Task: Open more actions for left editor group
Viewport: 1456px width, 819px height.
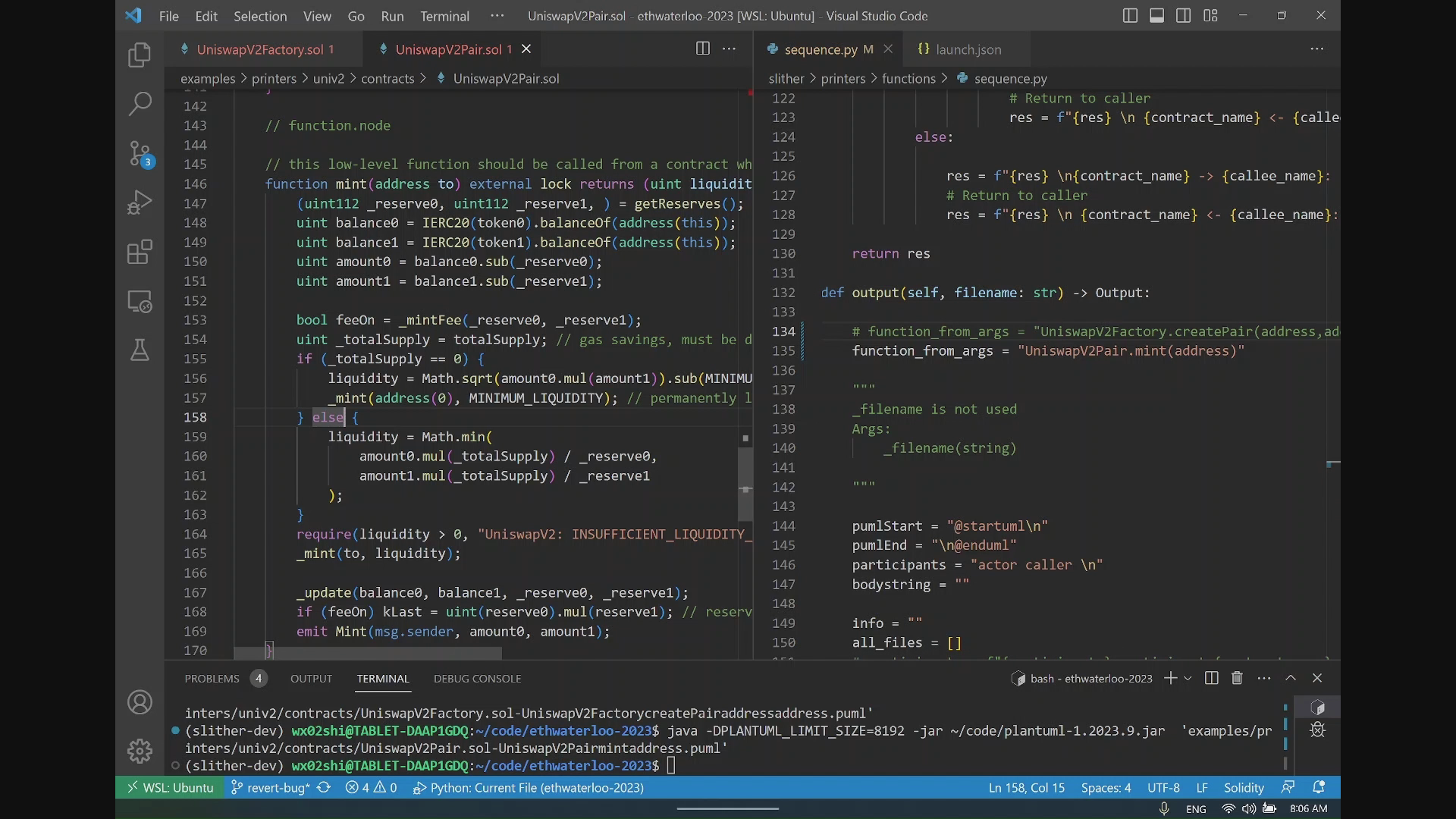Action: point(729,49)
